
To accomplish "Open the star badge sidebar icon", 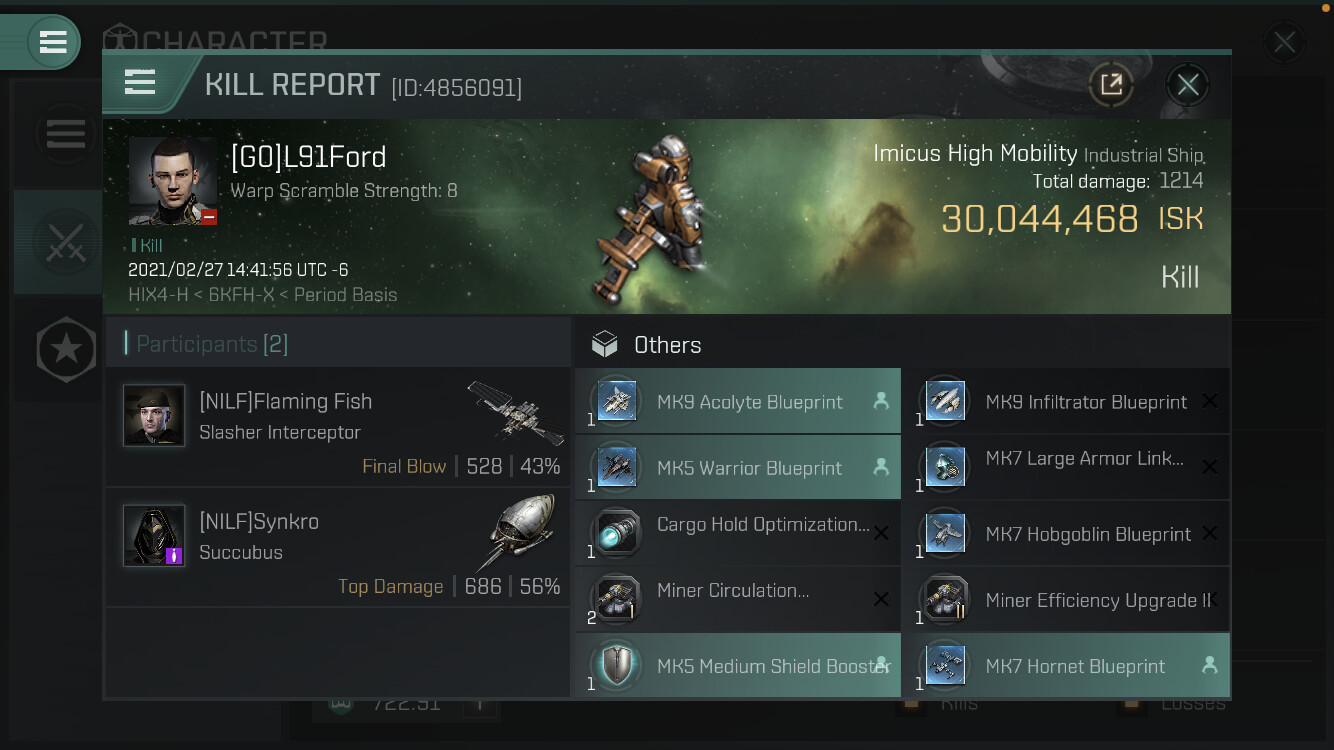I will [x=66, y=349].
